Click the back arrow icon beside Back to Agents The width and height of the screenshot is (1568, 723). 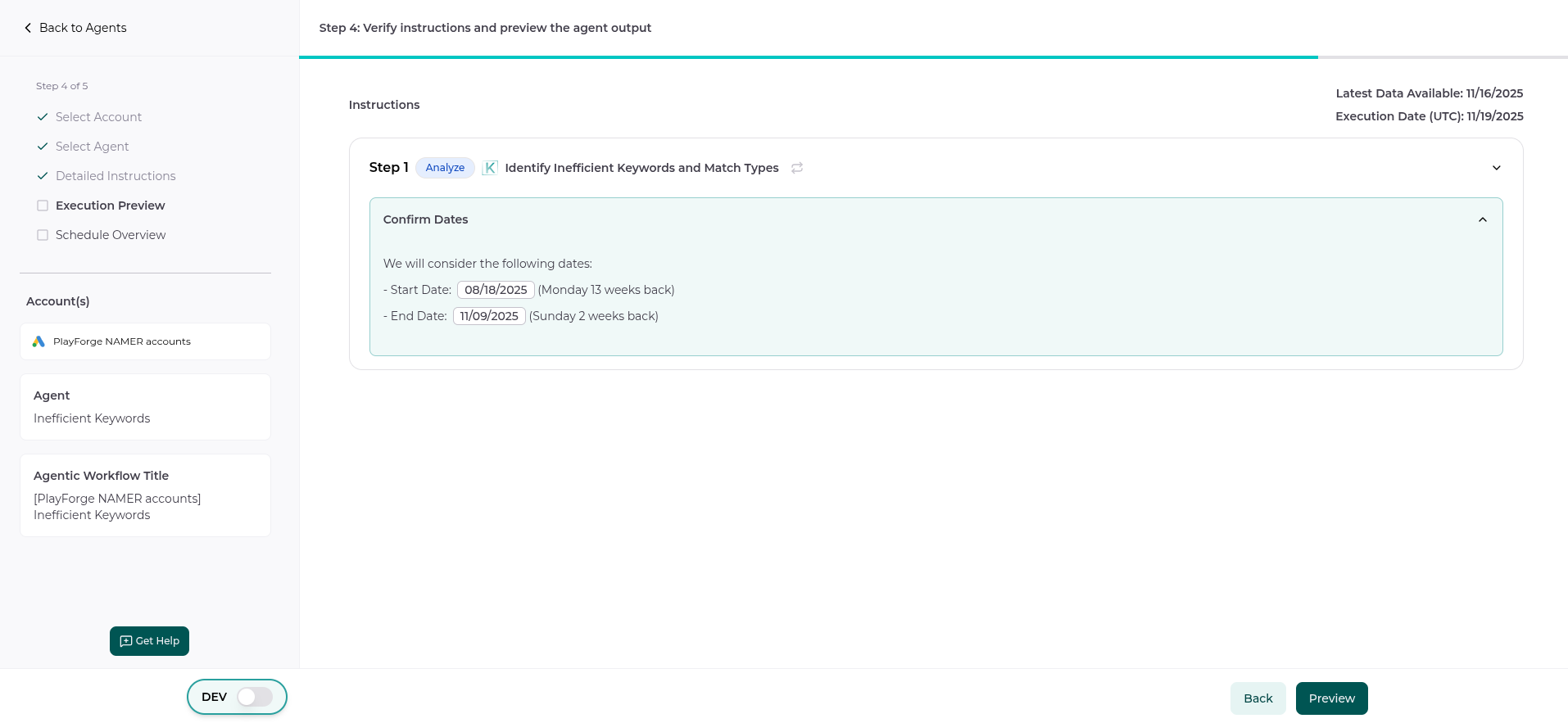click(28, 28)
